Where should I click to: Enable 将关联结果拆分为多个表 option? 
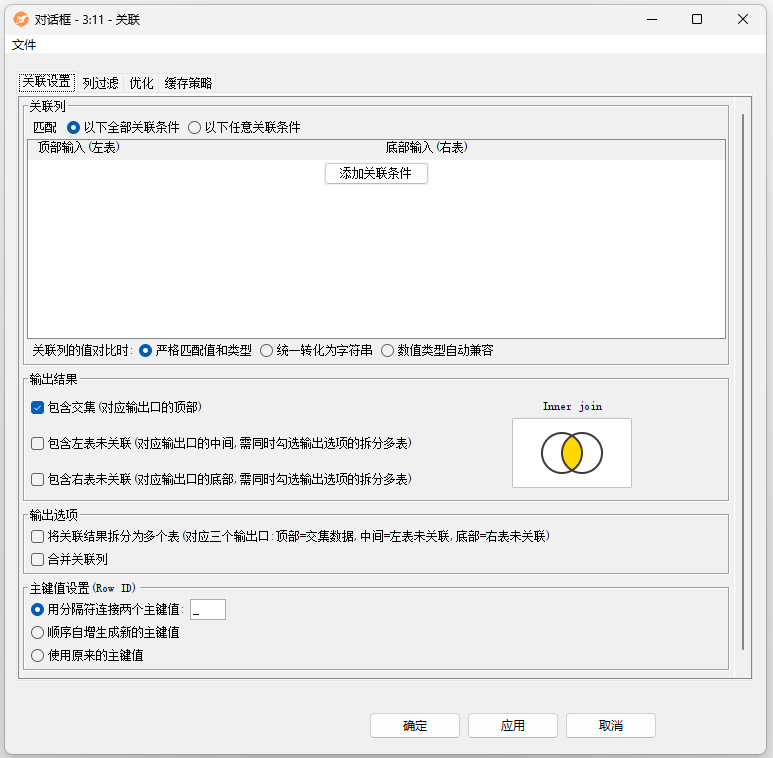tap(37, 536)
